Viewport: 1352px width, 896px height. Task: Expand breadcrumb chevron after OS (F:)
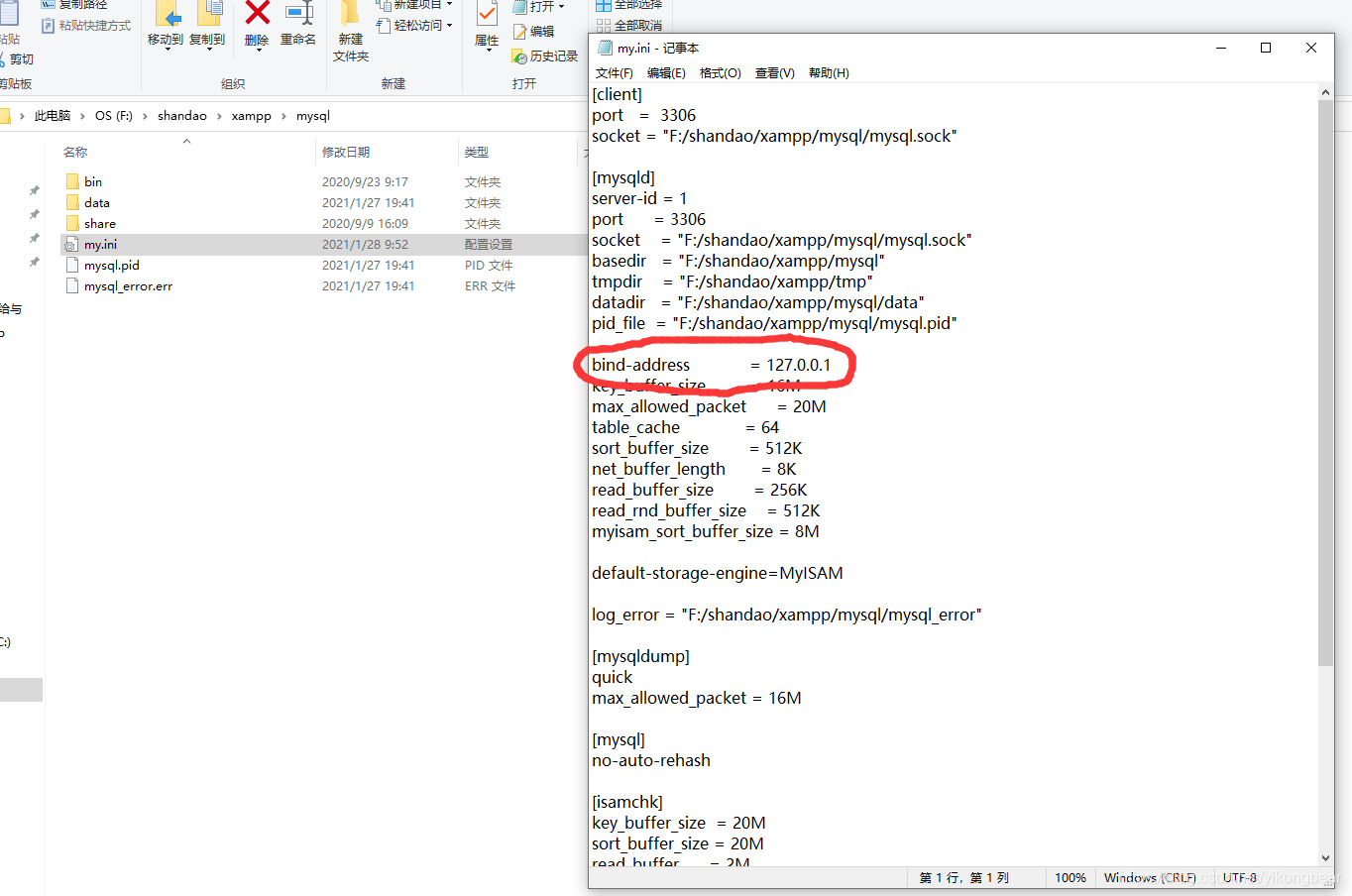(x=145, y=116)
